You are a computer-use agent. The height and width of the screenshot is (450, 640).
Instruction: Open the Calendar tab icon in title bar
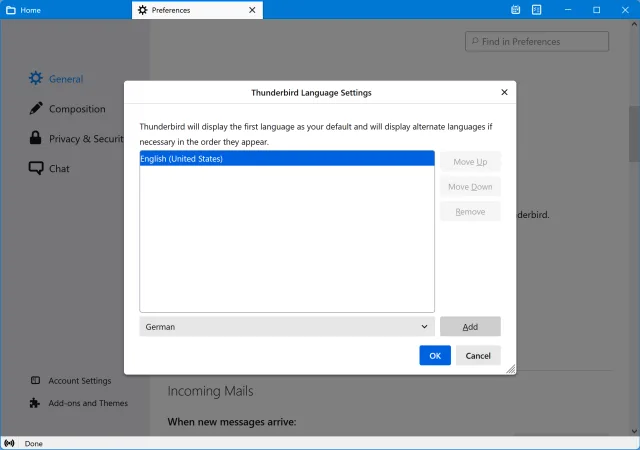pyautogui.click(x=516, y=10)
